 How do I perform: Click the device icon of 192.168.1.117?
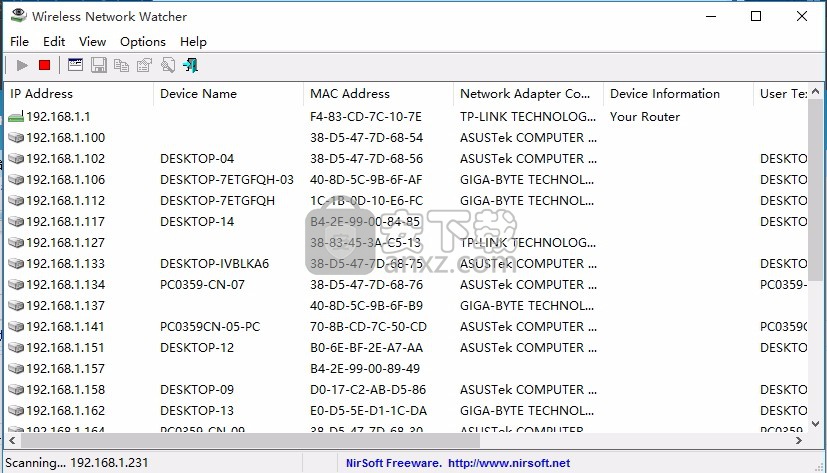(x=16, y=221)
